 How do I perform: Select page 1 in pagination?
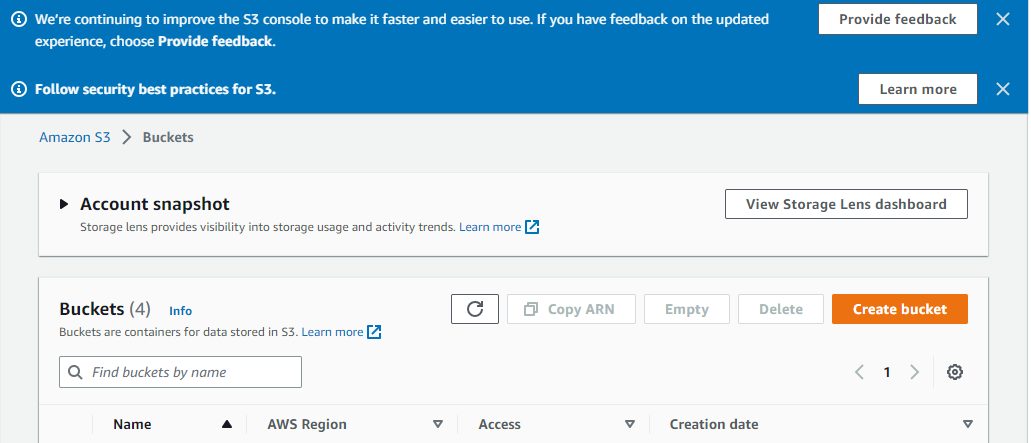pyautogui.click(x=886, y=372)
